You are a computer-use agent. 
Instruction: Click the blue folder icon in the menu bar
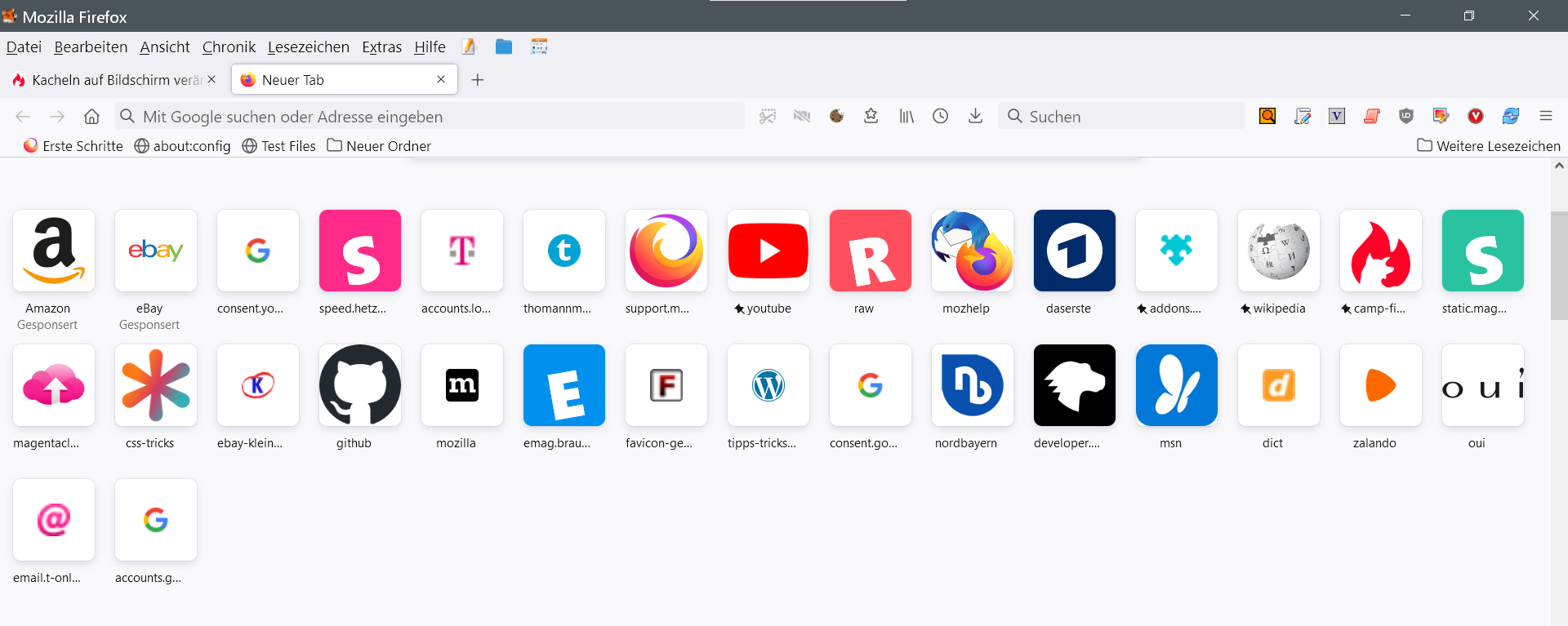pyautogui.click(x=504, y=47)
